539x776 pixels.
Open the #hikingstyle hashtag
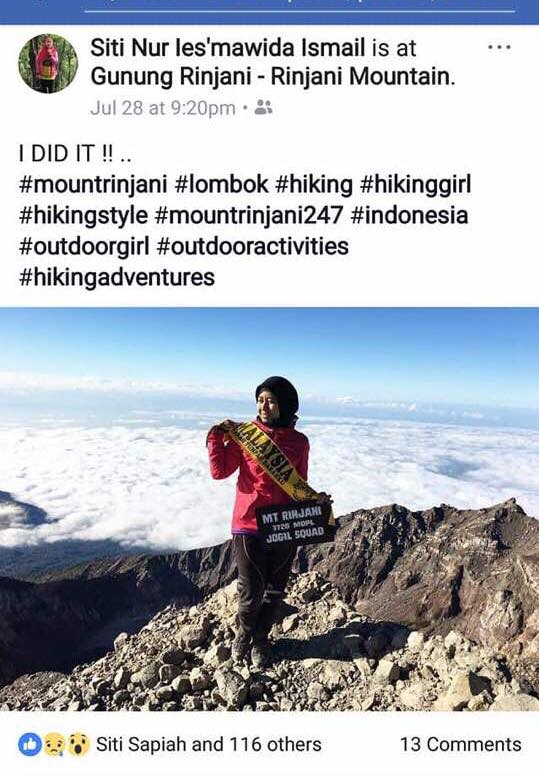coord(83,215)
